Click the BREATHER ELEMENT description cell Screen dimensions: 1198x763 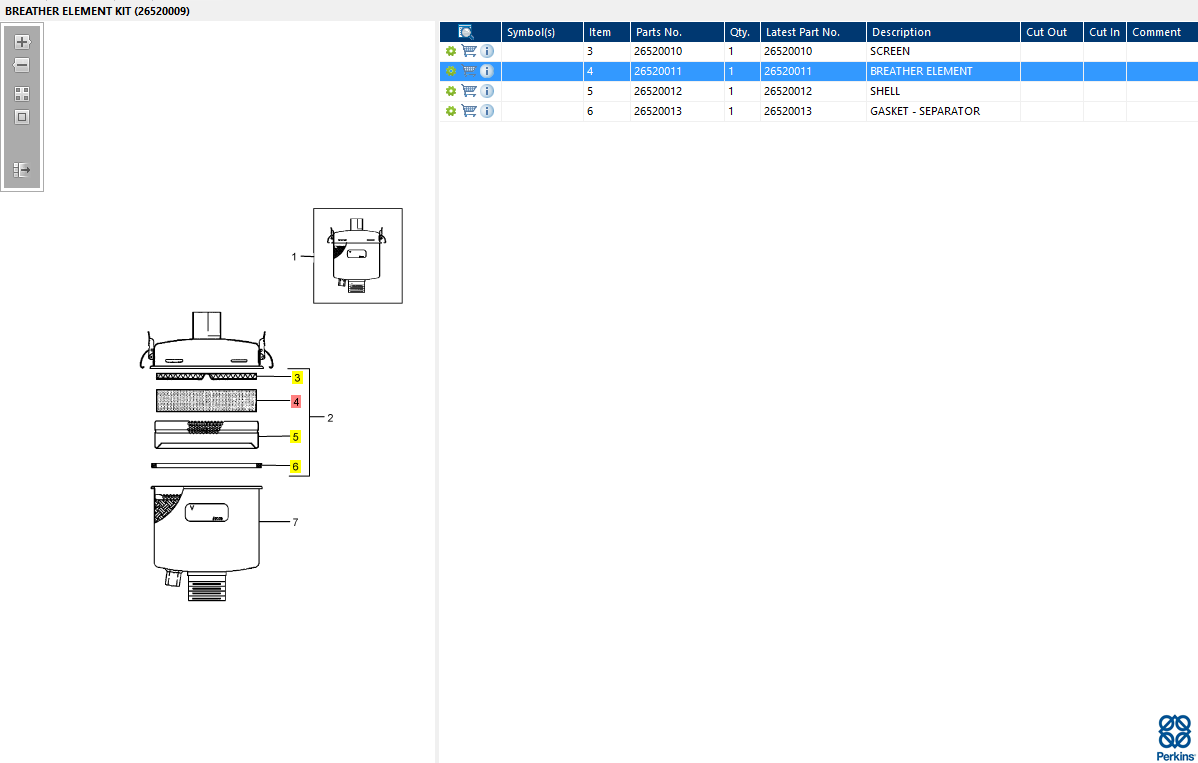pos(944,71)
